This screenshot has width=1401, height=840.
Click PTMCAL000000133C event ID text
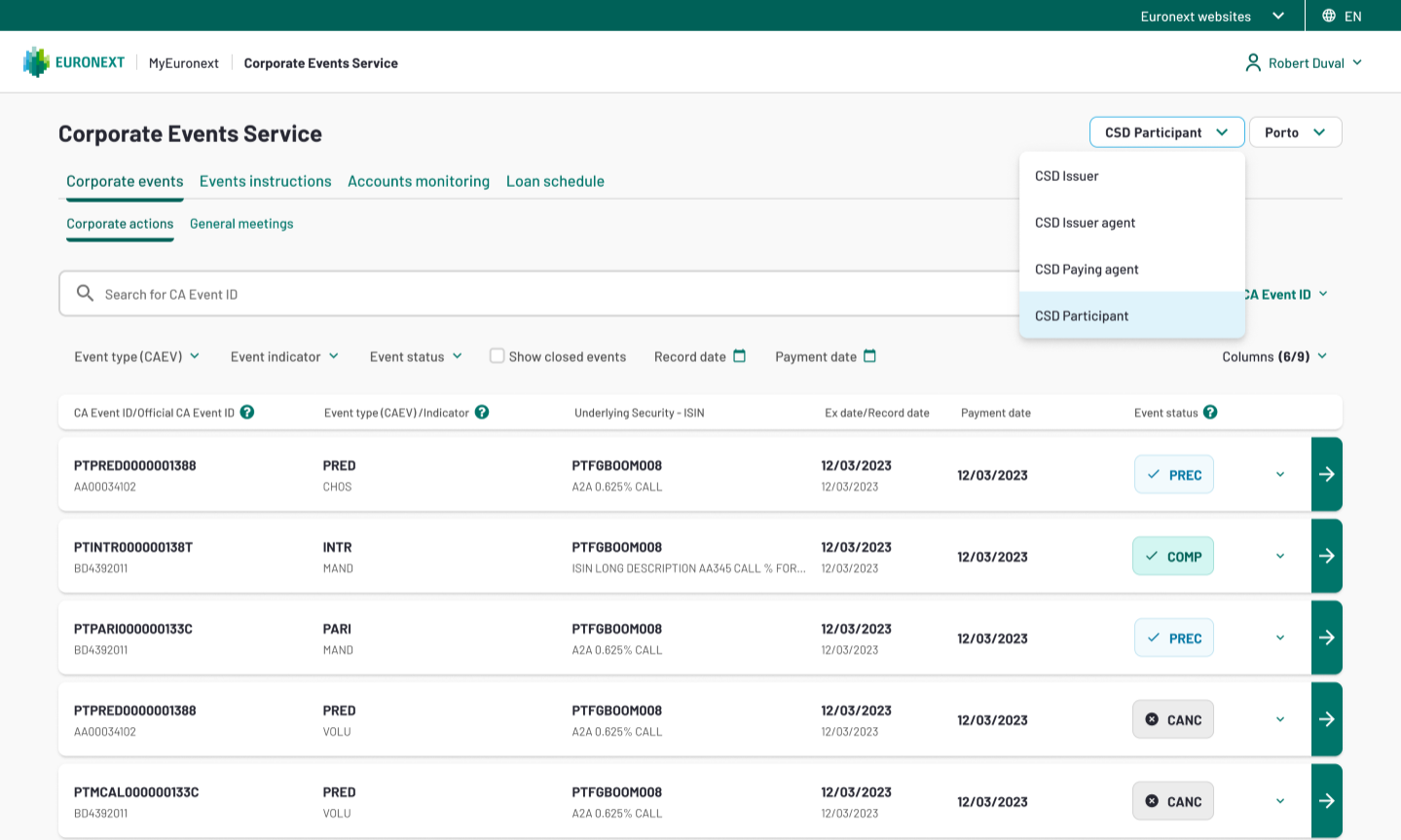coord(136,792)
